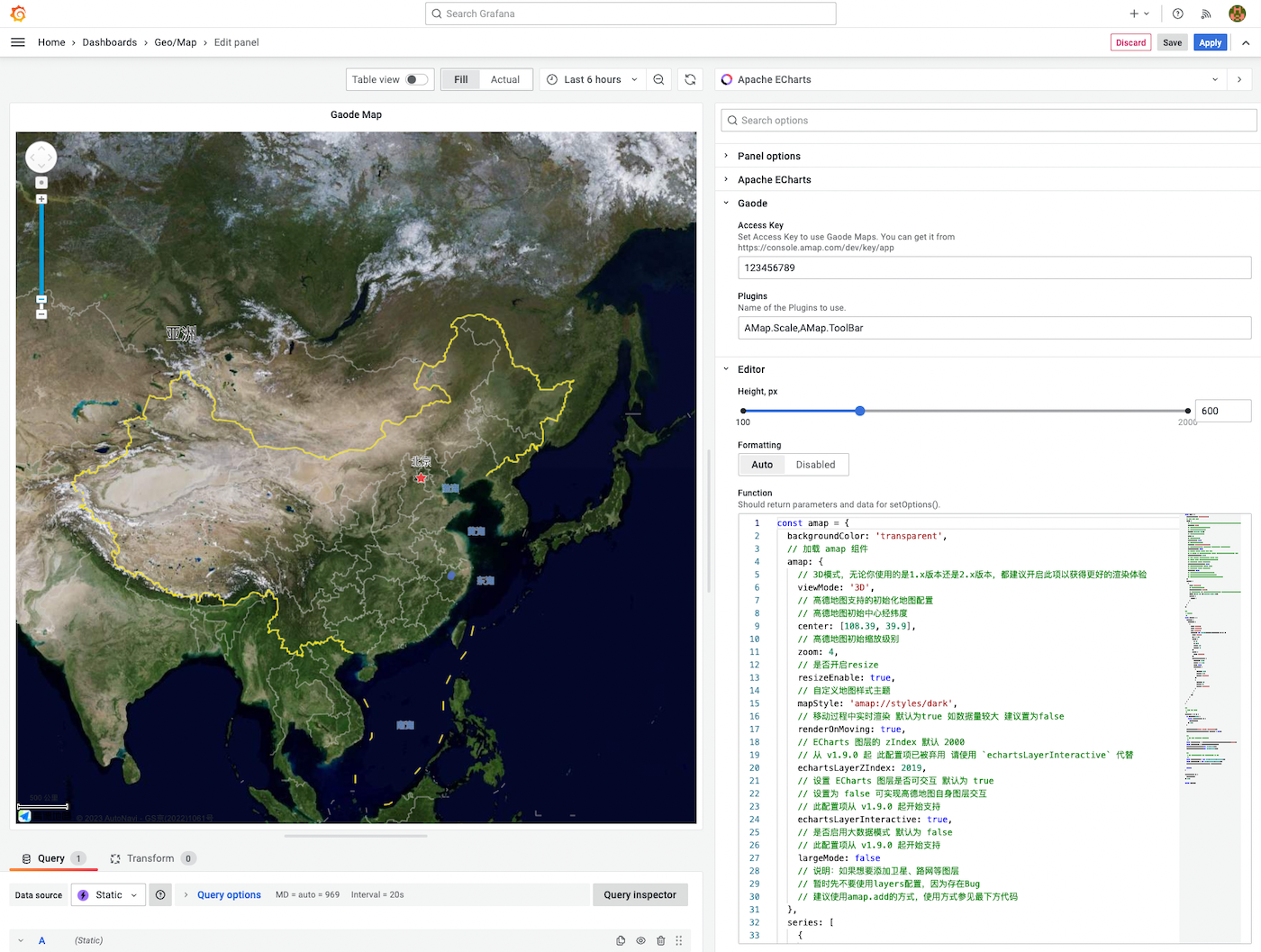
Task: Open the Query inspector
Action: 640,894
